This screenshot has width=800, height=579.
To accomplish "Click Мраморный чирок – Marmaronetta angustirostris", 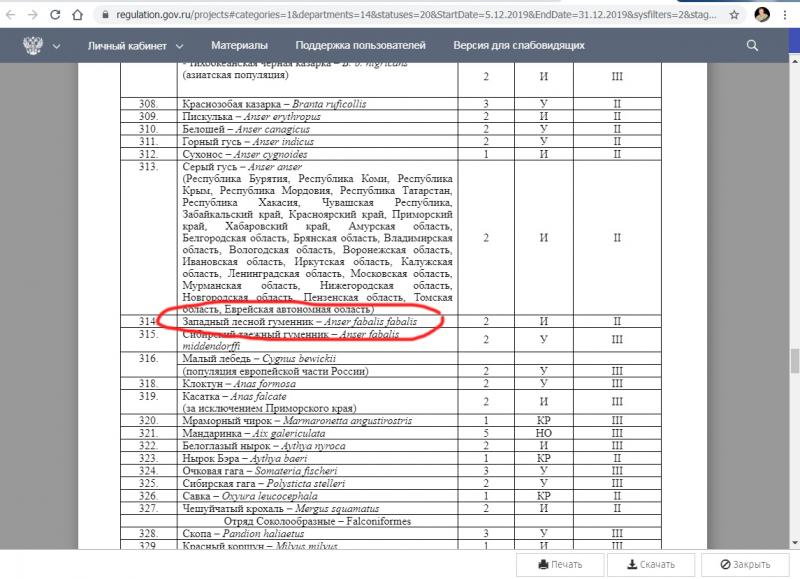I will pyautogui.click(x=297, y=421).
